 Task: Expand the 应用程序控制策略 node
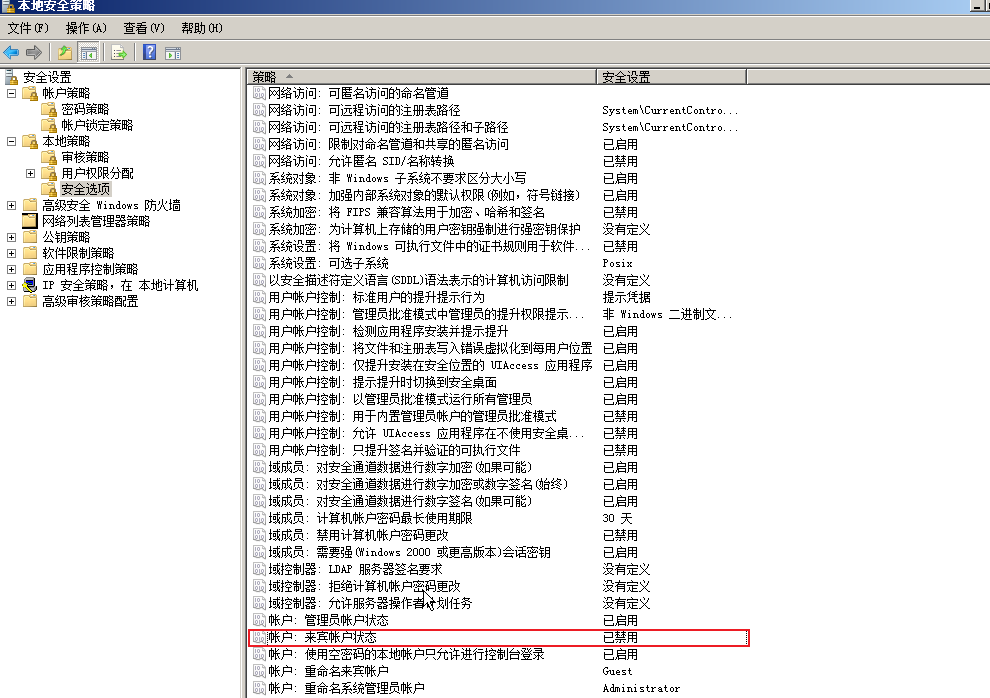pyautogui.click(x=11, y=269)
